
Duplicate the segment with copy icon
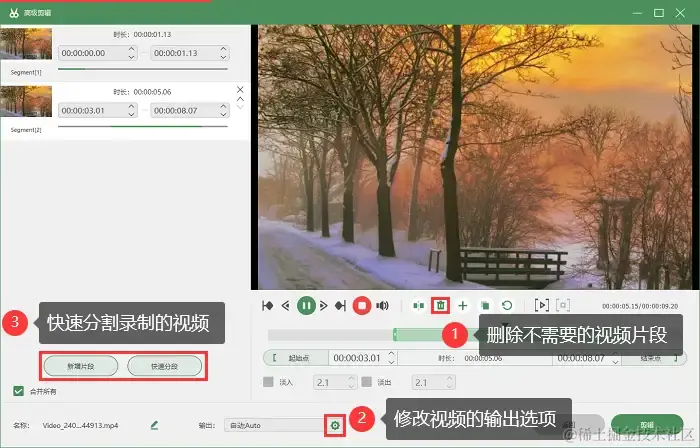coord(485,306)
